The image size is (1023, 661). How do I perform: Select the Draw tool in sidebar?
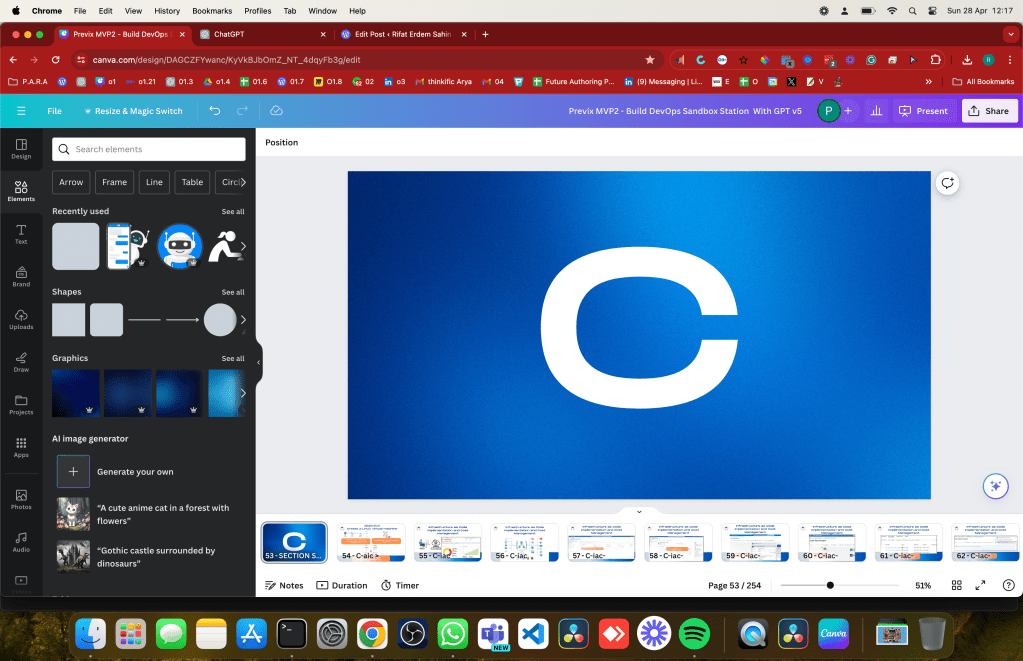point(21,362)
